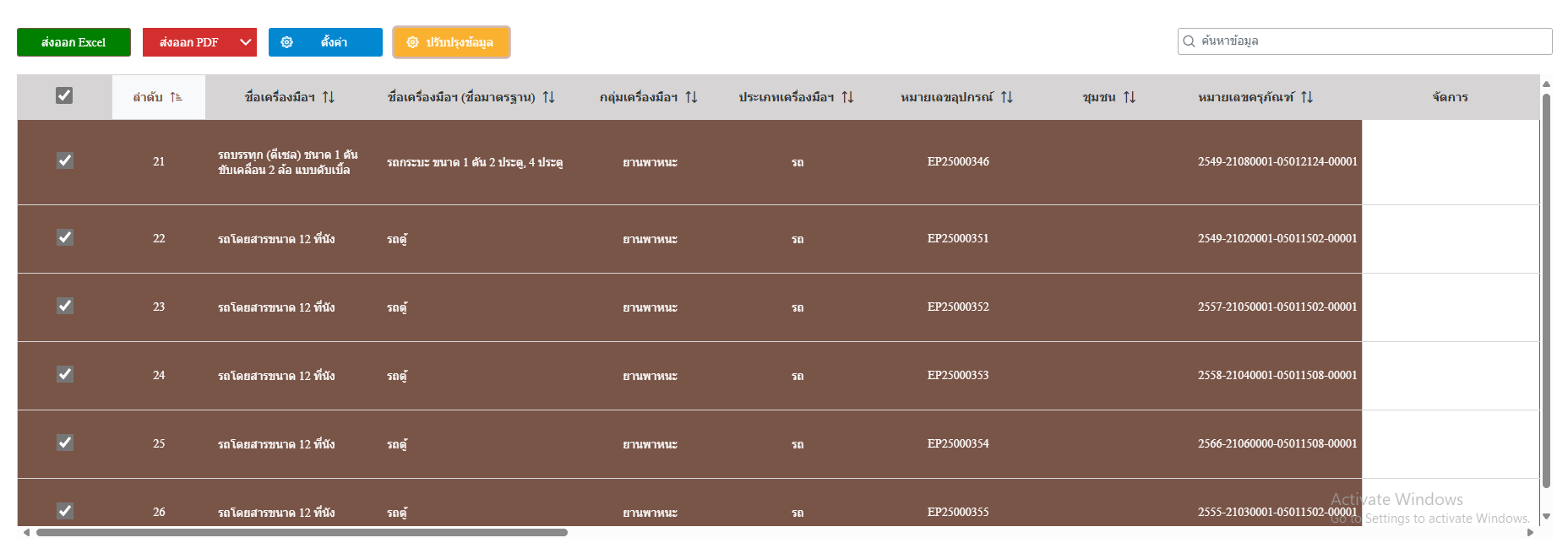Viewport: 1568px width, 554px height.
Task: Click asset number 2558-21040001-05011508-00001
Action: 1277,375
